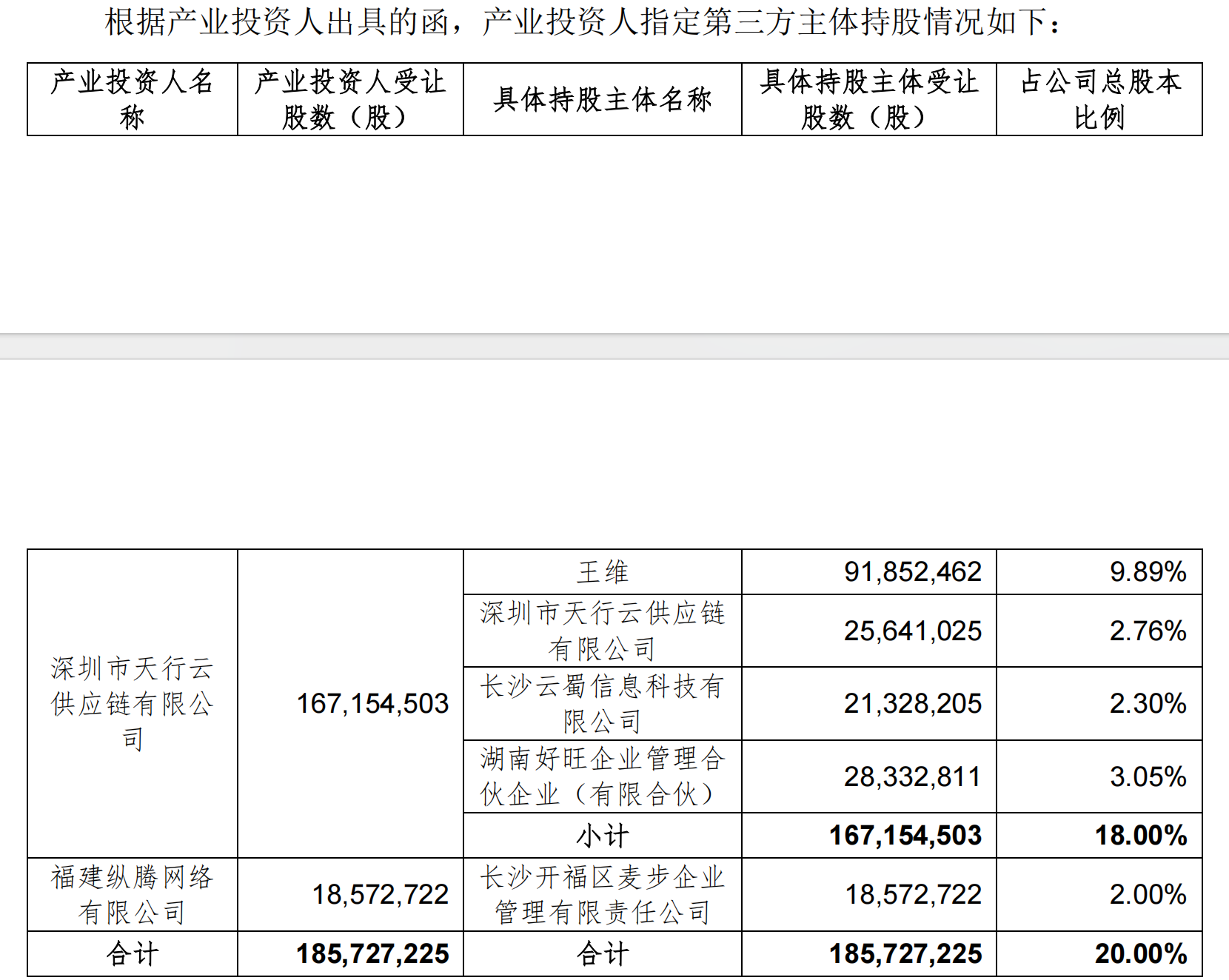
Task: Click the percentage 3.05%
Action: coord(1148,776)
